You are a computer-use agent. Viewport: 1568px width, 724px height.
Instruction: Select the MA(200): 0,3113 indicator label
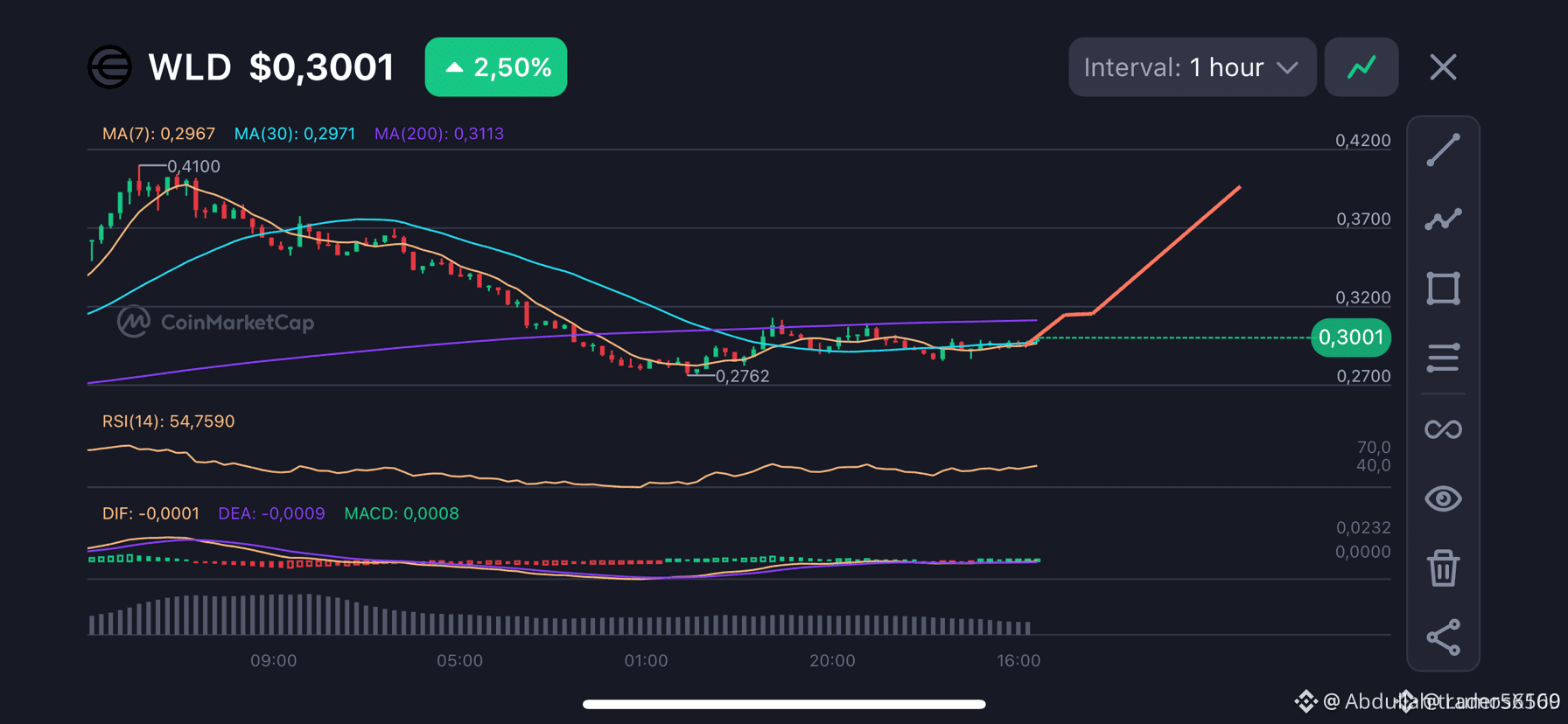pos(439,134)
